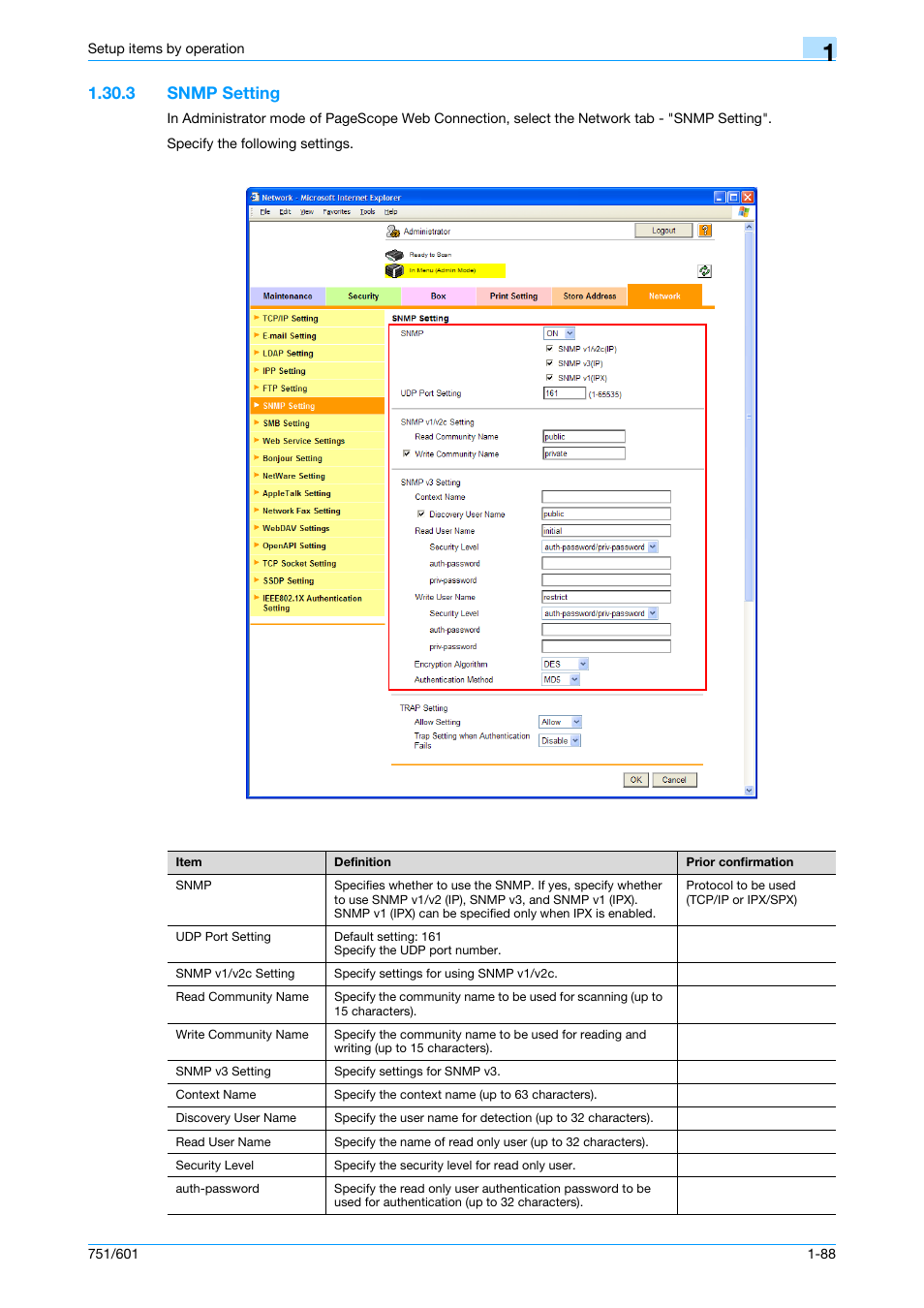Open the Edit menu
Viewport: 924px width, 1308px height.
(x=285, y=211)
